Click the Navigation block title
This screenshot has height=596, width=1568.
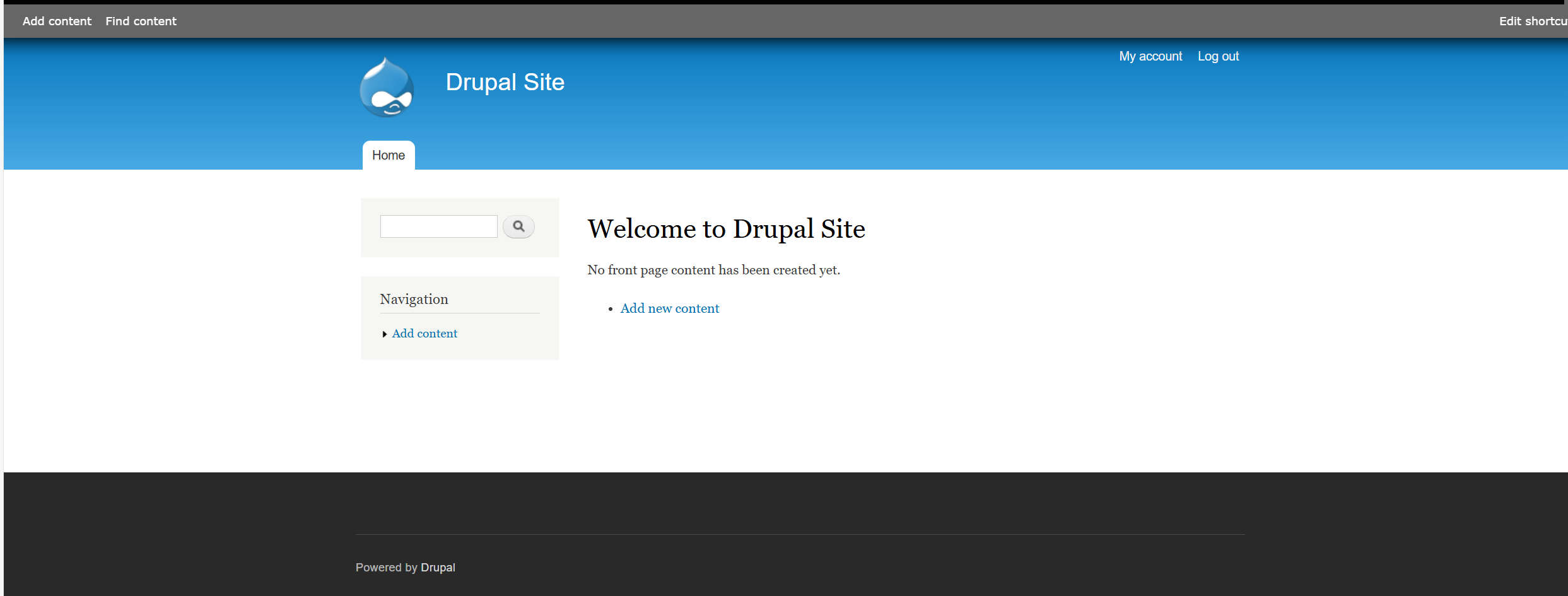tap(414, 299)
